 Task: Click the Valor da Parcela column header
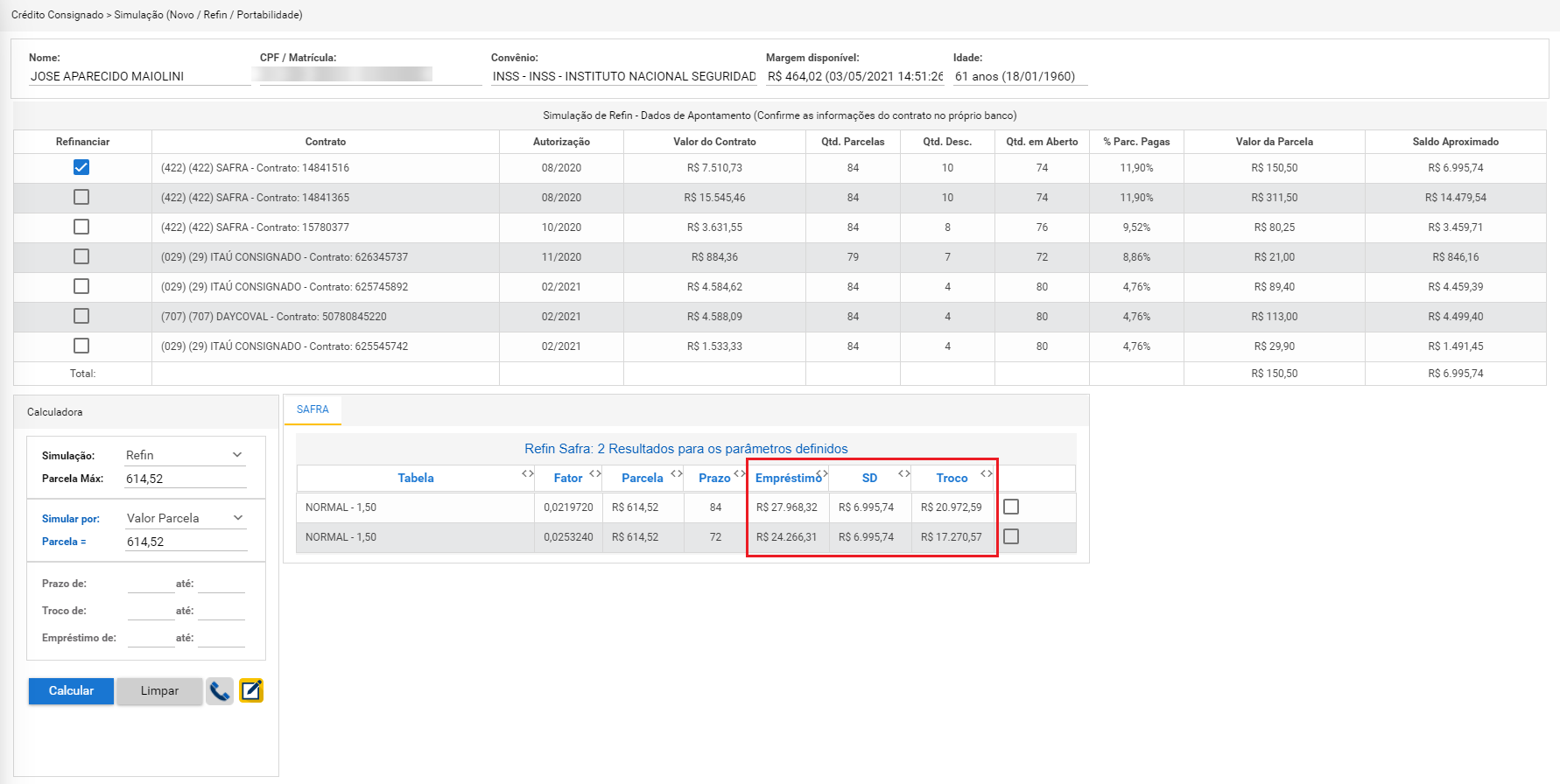point(1275,142)
